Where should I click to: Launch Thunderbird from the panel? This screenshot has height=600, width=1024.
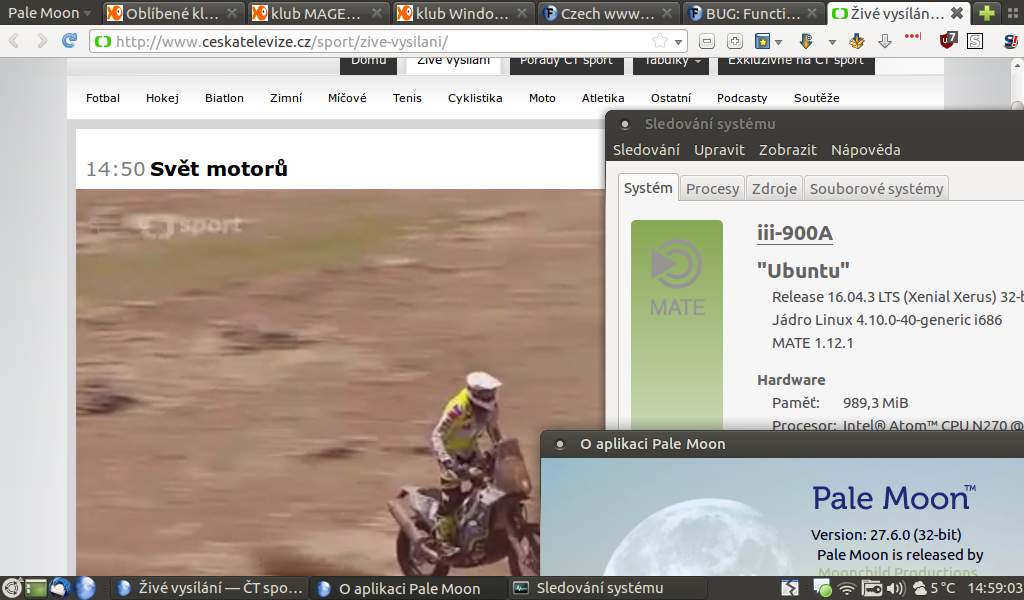(61, 588)
